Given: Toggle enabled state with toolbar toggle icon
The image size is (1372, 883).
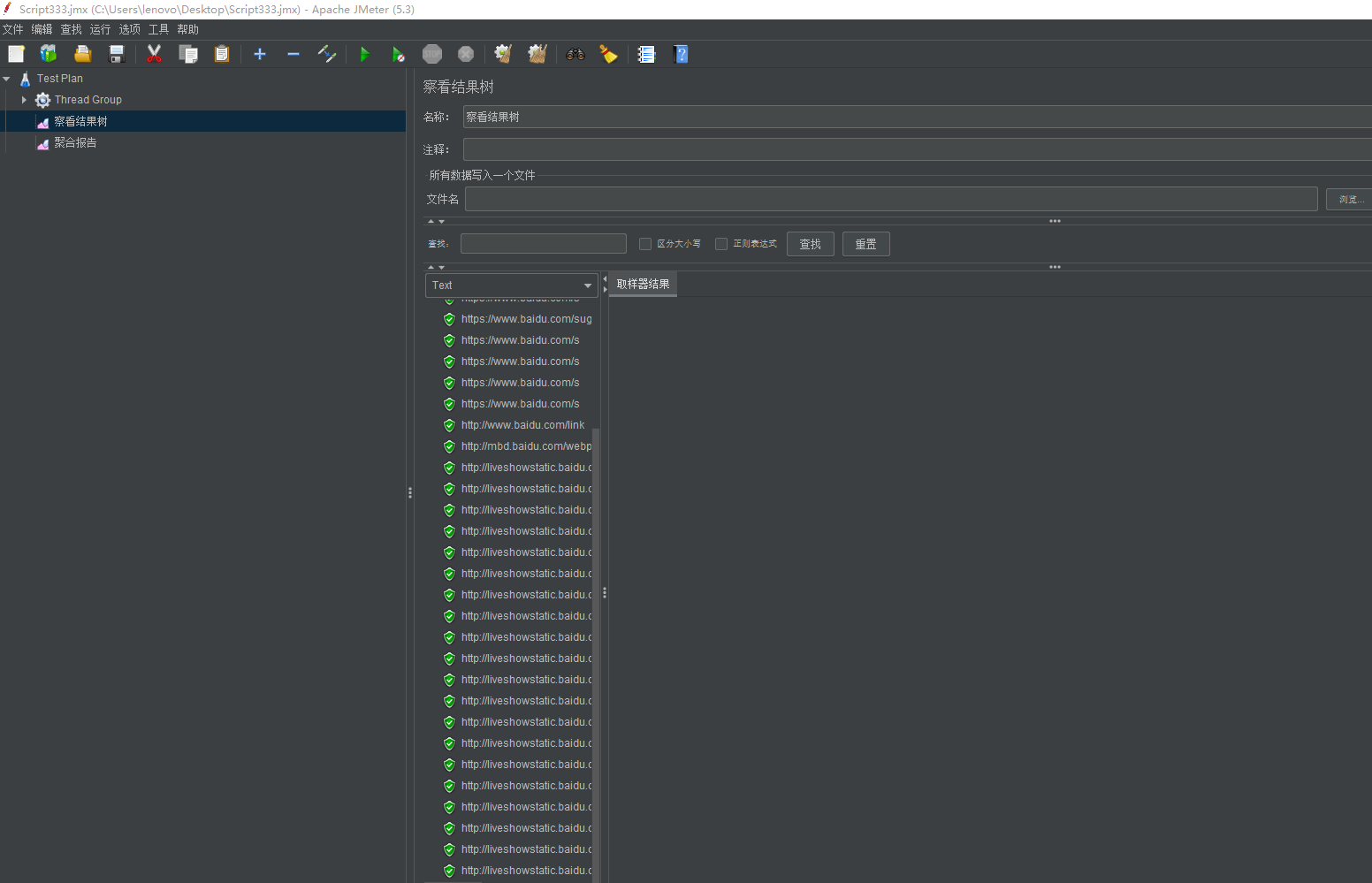Looking at the screenshot, I should tap(327, 54).
